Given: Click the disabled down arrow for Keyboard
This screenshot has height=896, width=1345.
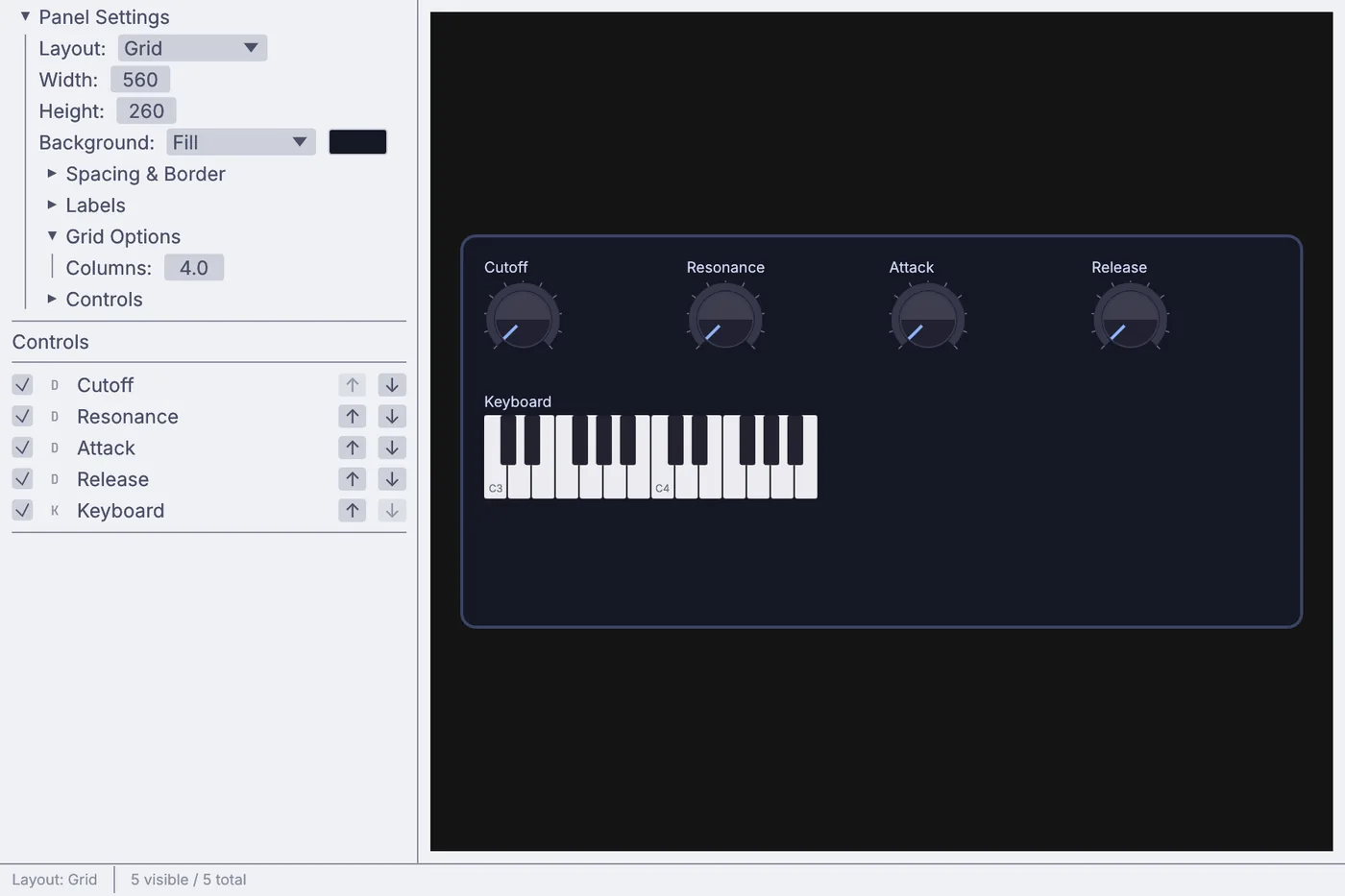Looking at the screenshot, I should click(x=392, y=511).
